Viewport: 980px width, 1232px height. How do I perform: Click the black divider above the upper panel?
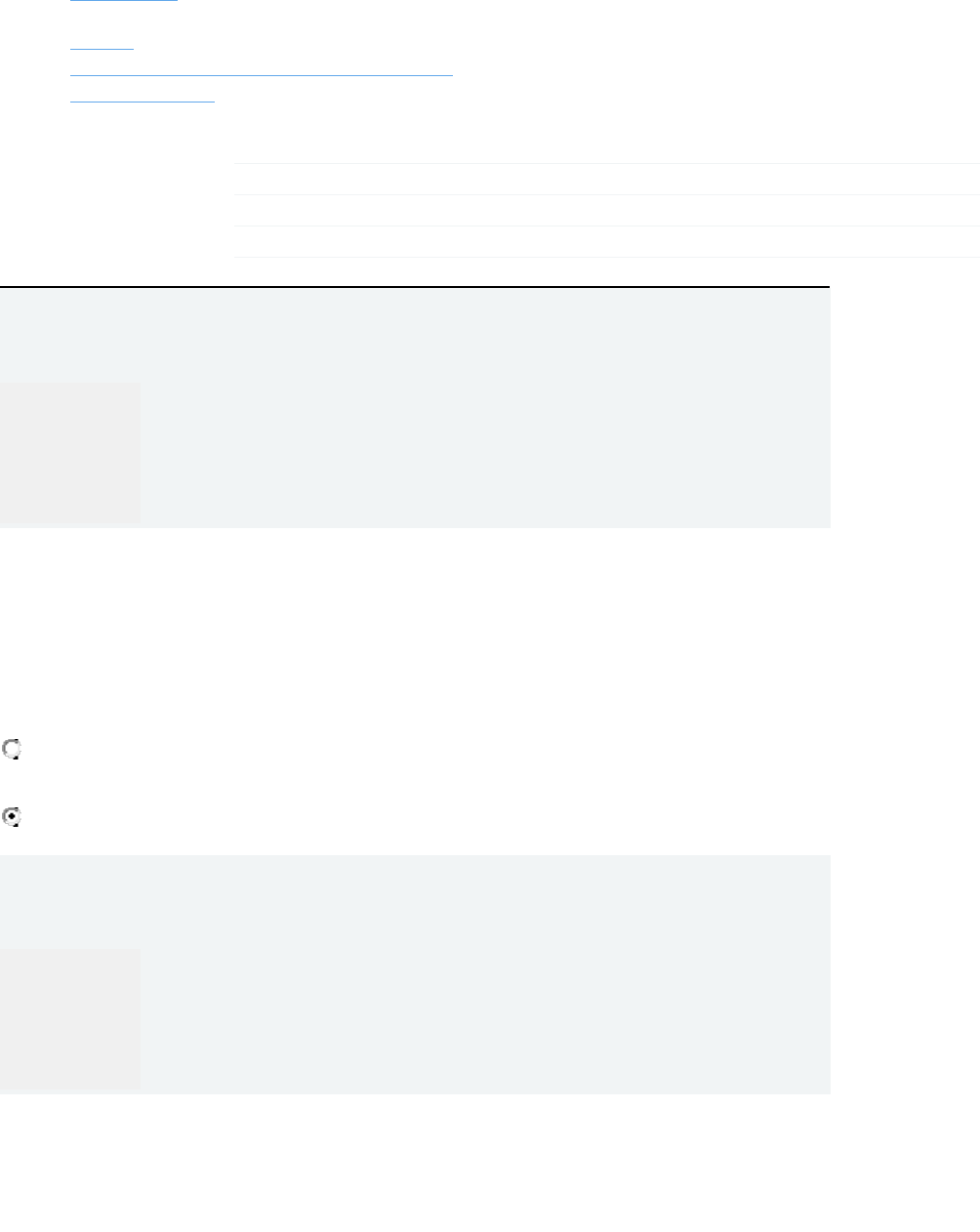point(414,287)
